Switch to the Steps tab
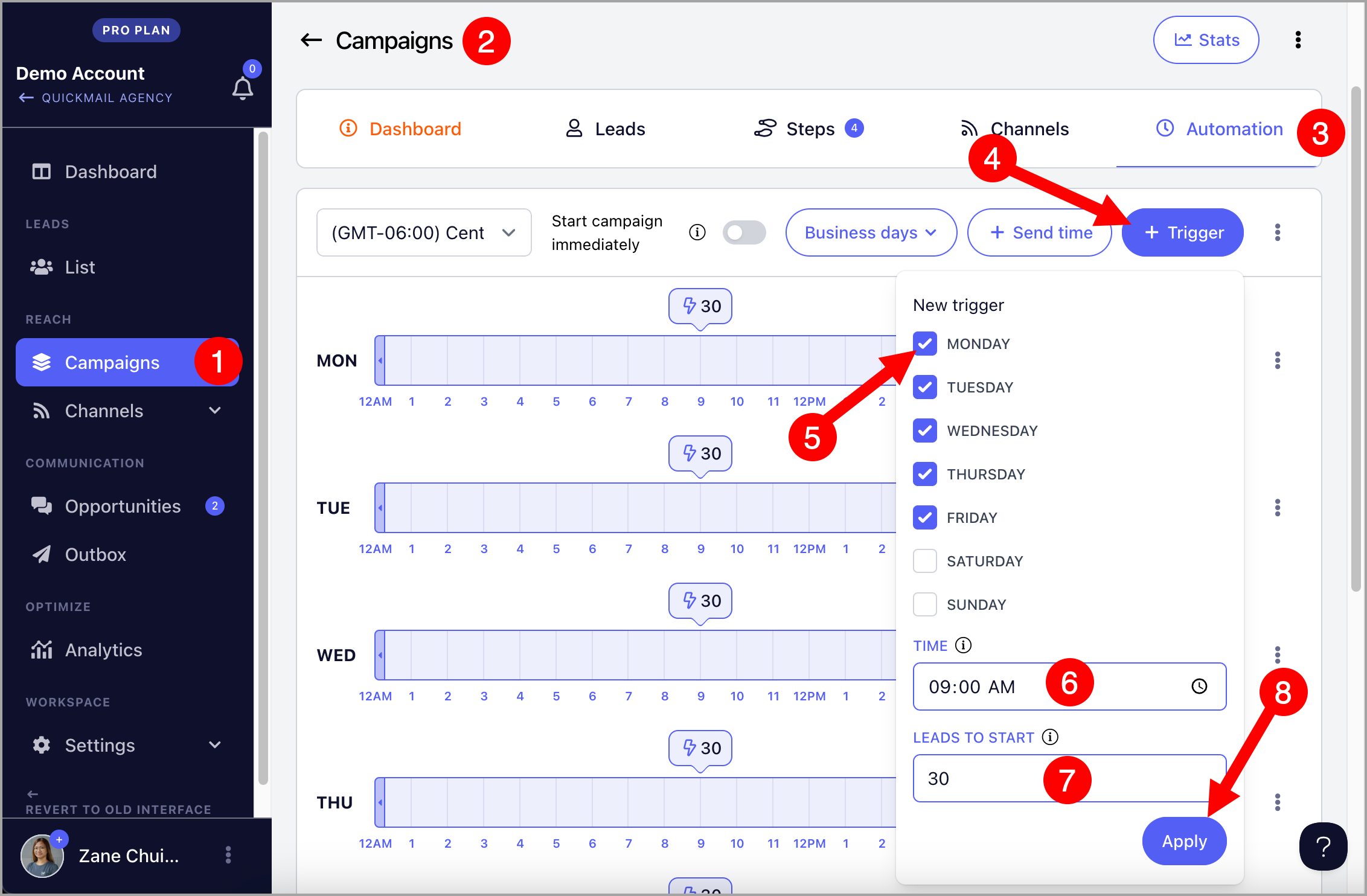Image resolution: width=1367 pixels, height=896 pixels. click(808, 129)
